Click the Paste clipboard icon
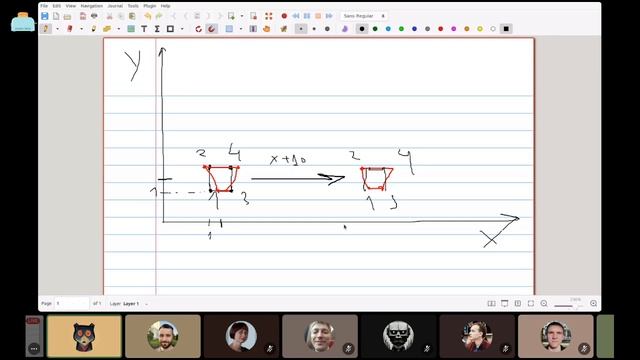This screenshot has height=360, width=640. coord(132,16)
